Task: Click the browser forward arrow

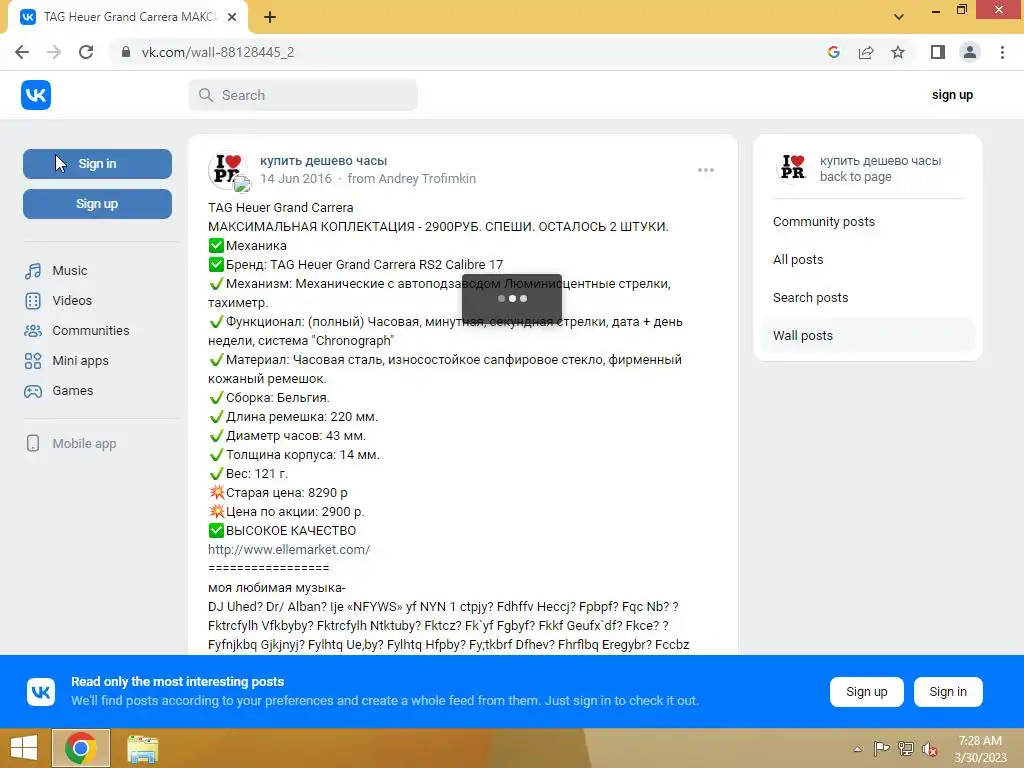Action: 54,52
